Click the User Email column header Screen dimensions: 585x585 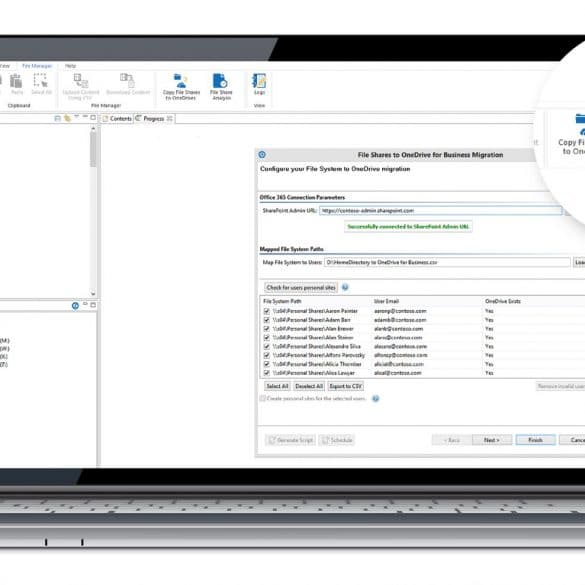(387, 301)
